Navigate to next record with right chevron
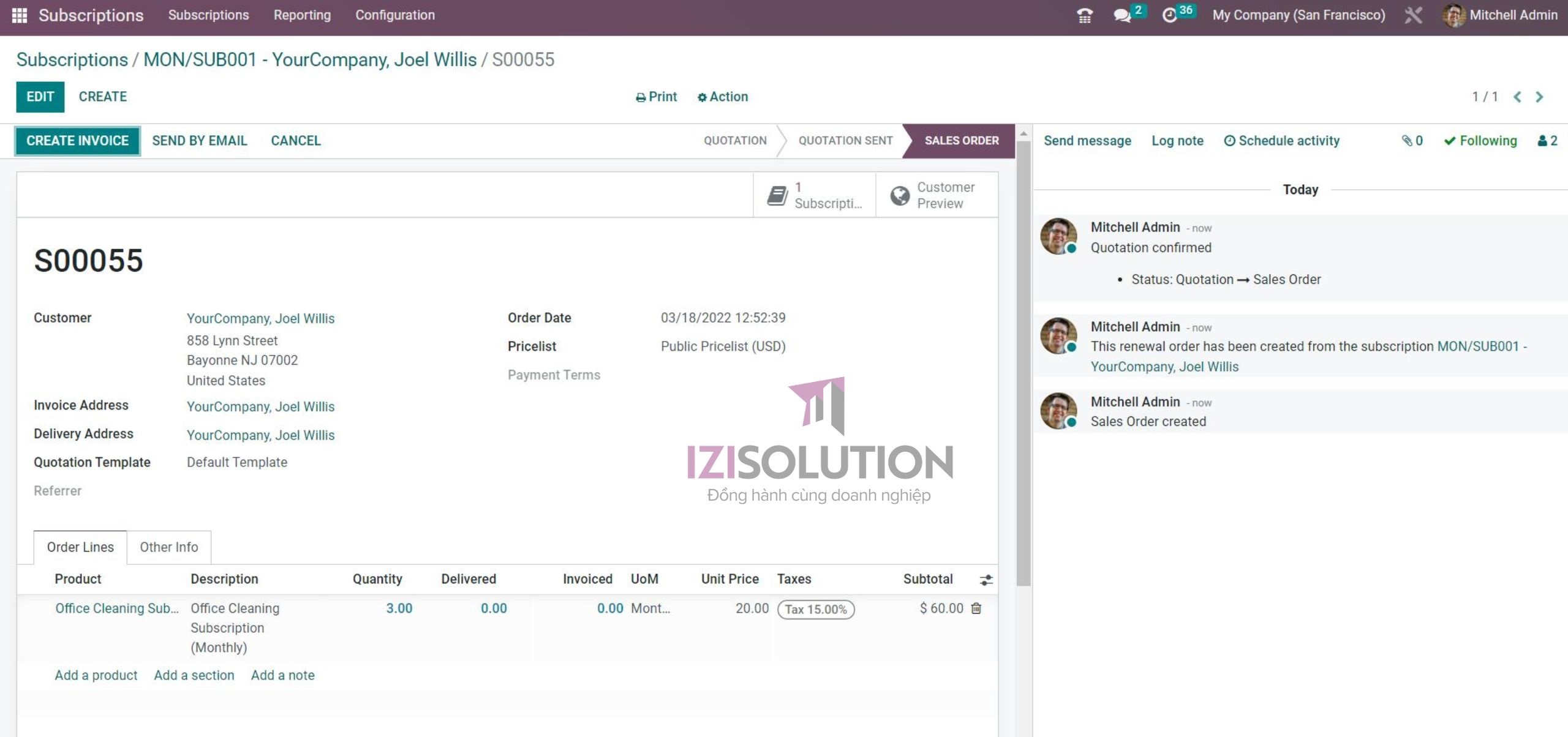The image size is (1568, 737). (1539, 96)
